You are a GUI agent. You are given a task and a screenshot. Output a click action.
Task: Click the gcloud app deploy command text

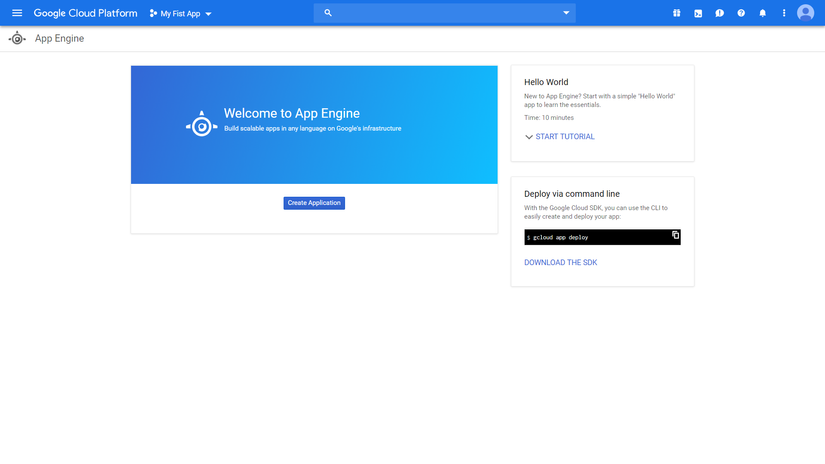tap(560, 237)
